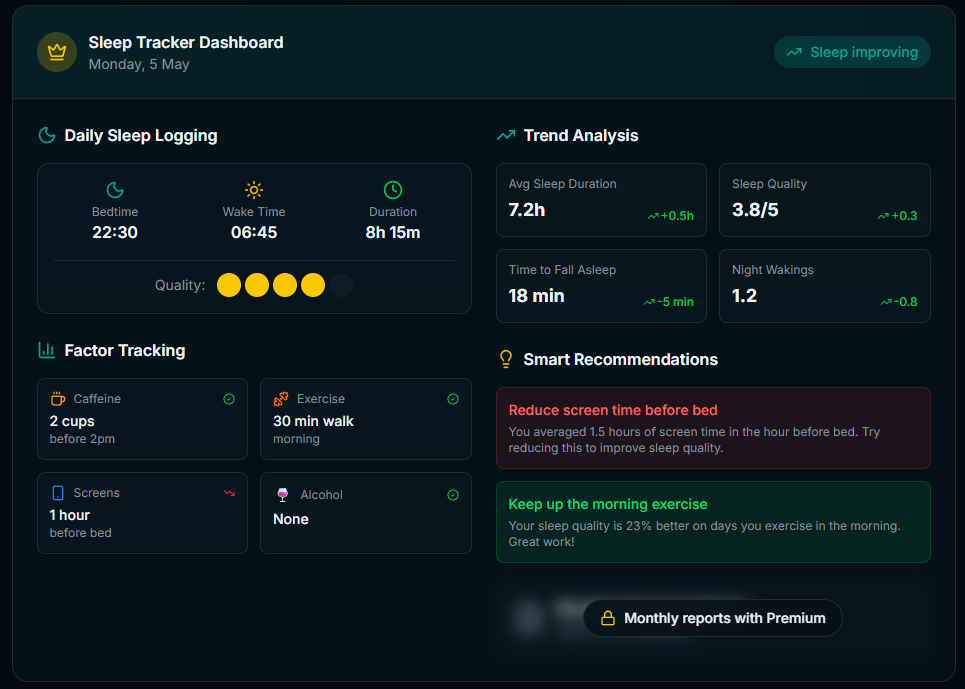Click the red downward trend on Screens card

click(229, 493)
